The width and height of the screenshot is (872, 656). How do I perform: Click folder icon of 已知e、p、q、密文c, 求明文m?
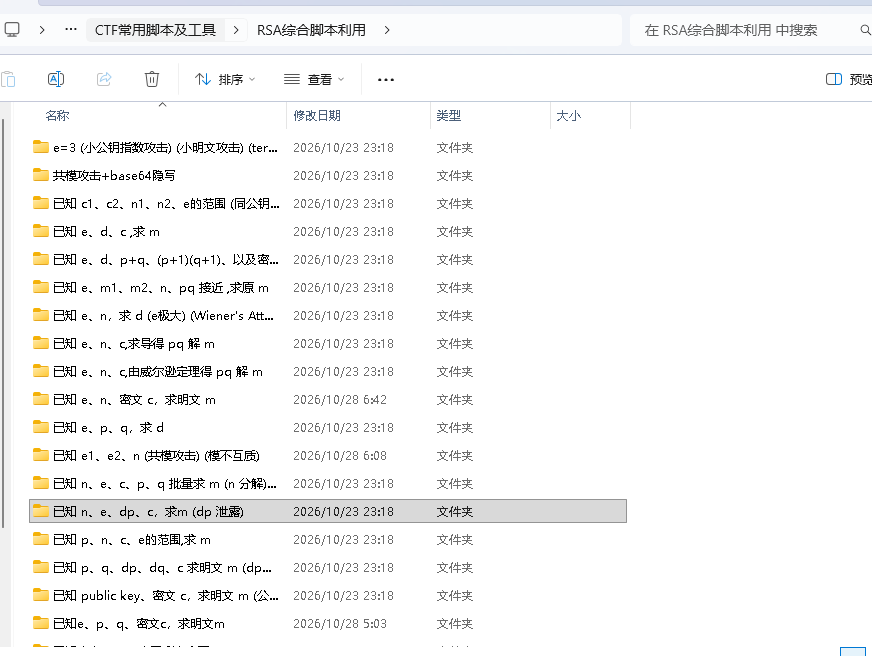tap(41, 624)
